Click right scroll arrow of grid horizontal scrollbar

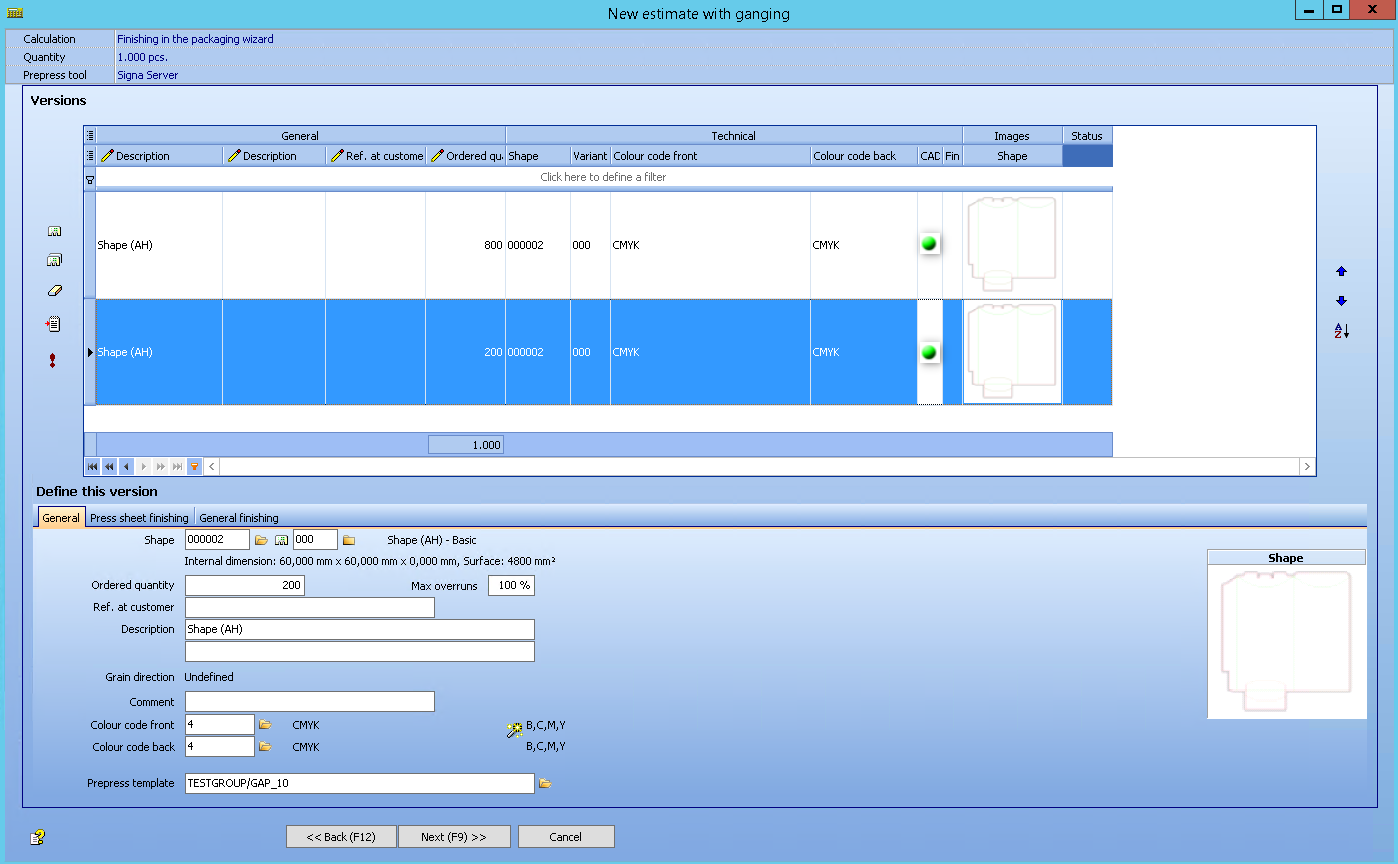coord(1307,467)
